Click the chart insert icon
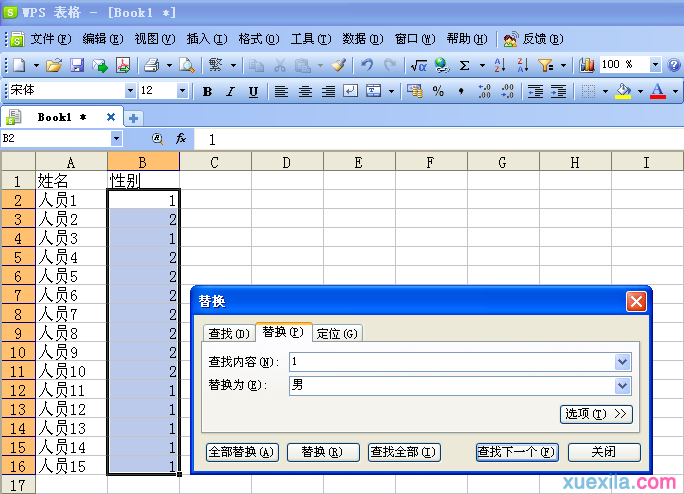The width and height of the screenshot is (684, 494). coord(587,65)
